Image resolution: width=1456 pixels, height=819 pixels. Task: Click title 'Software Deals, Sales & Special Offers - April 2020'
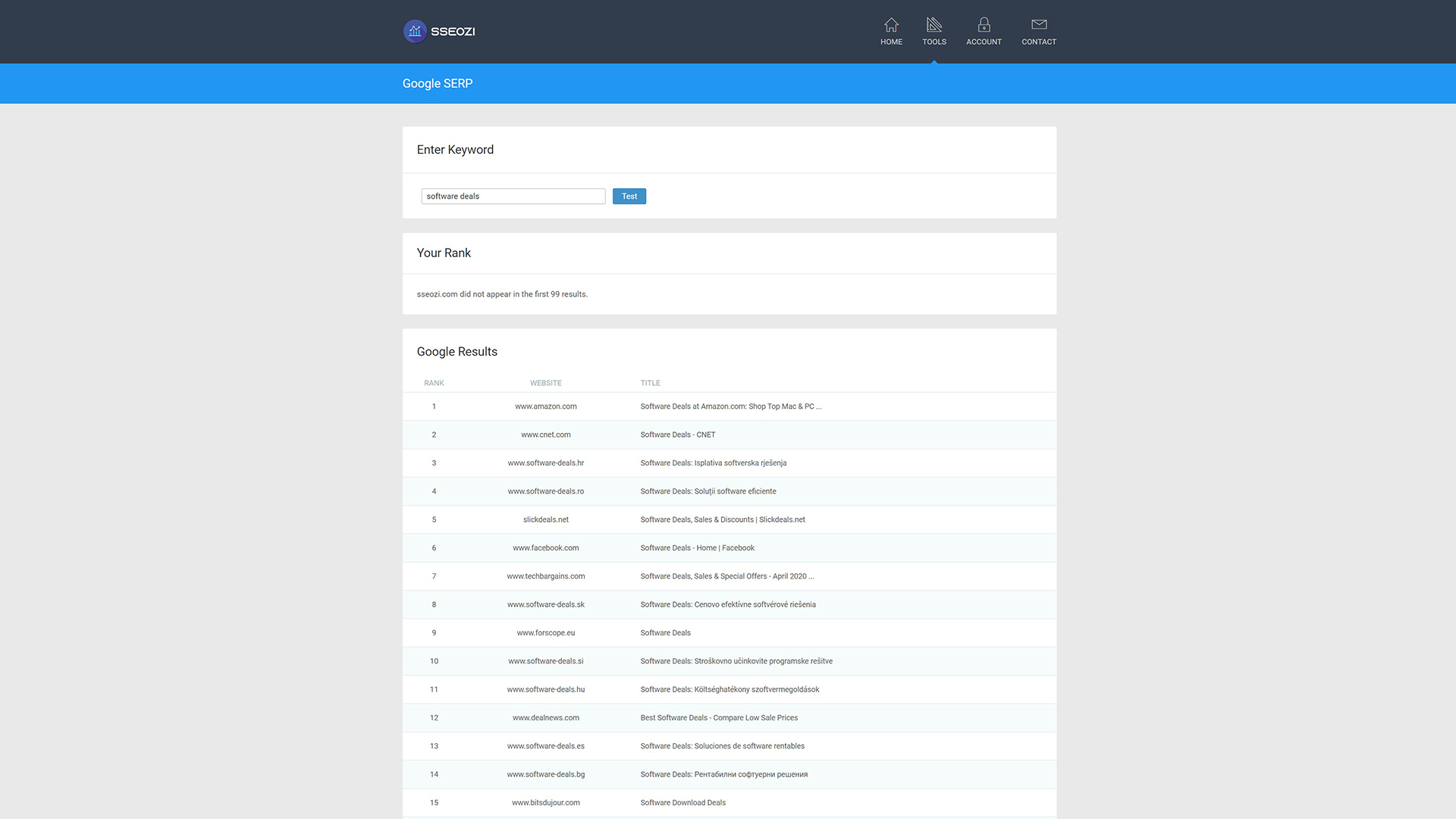tap(727, 576)
